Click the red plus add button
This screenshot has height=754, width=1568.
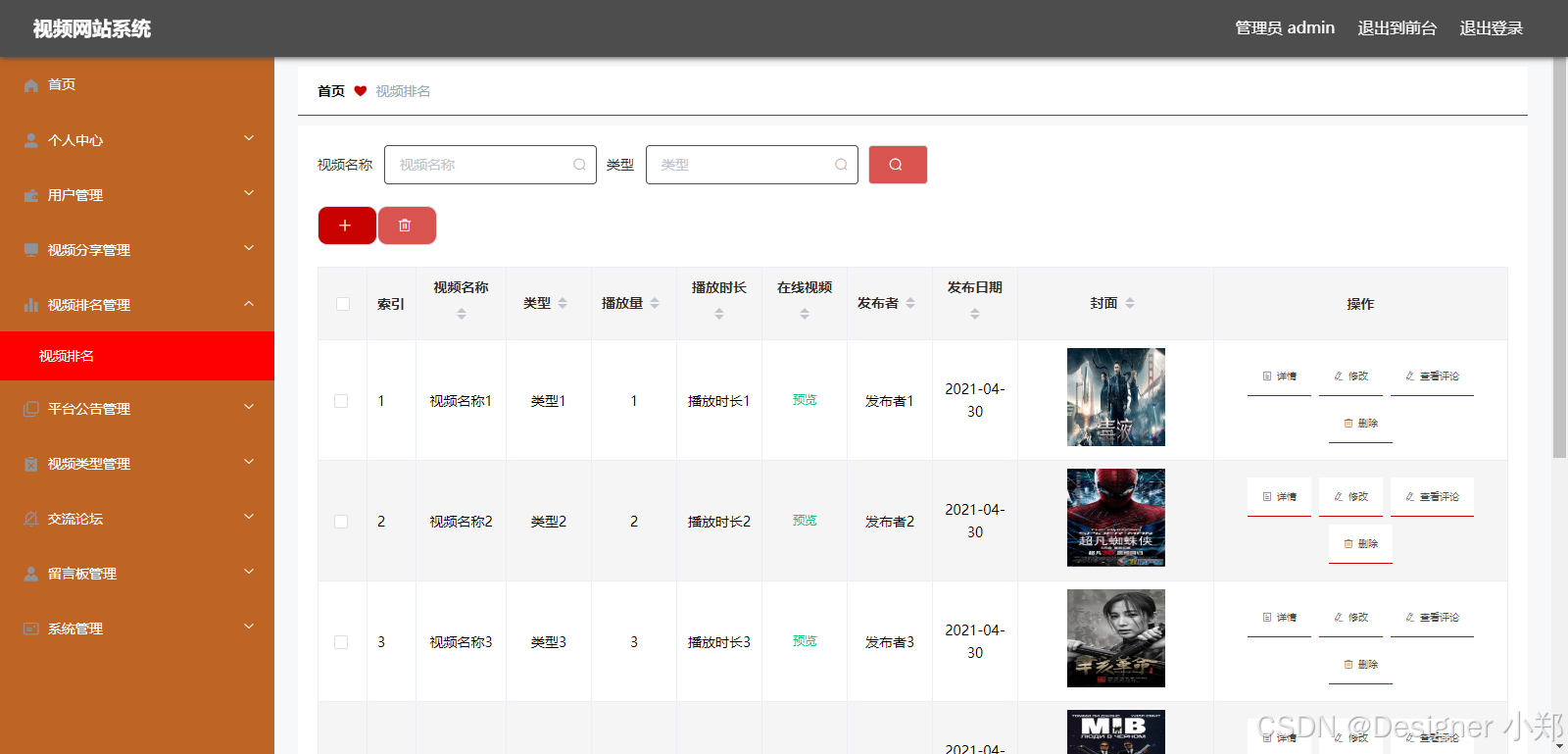coord(347,226)
